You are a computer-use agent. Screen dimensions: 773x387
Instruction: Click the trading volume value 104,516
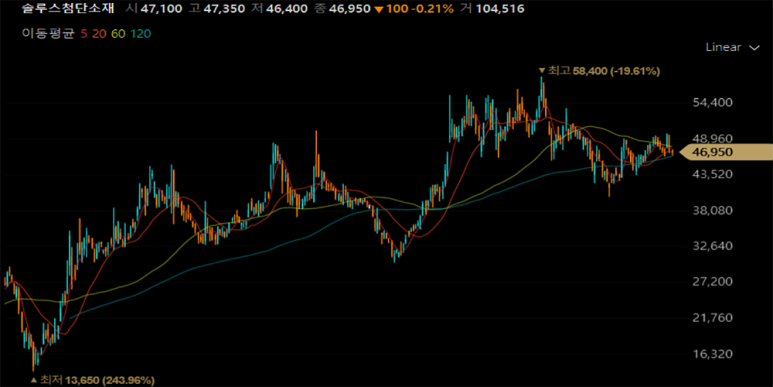(500, 8)
